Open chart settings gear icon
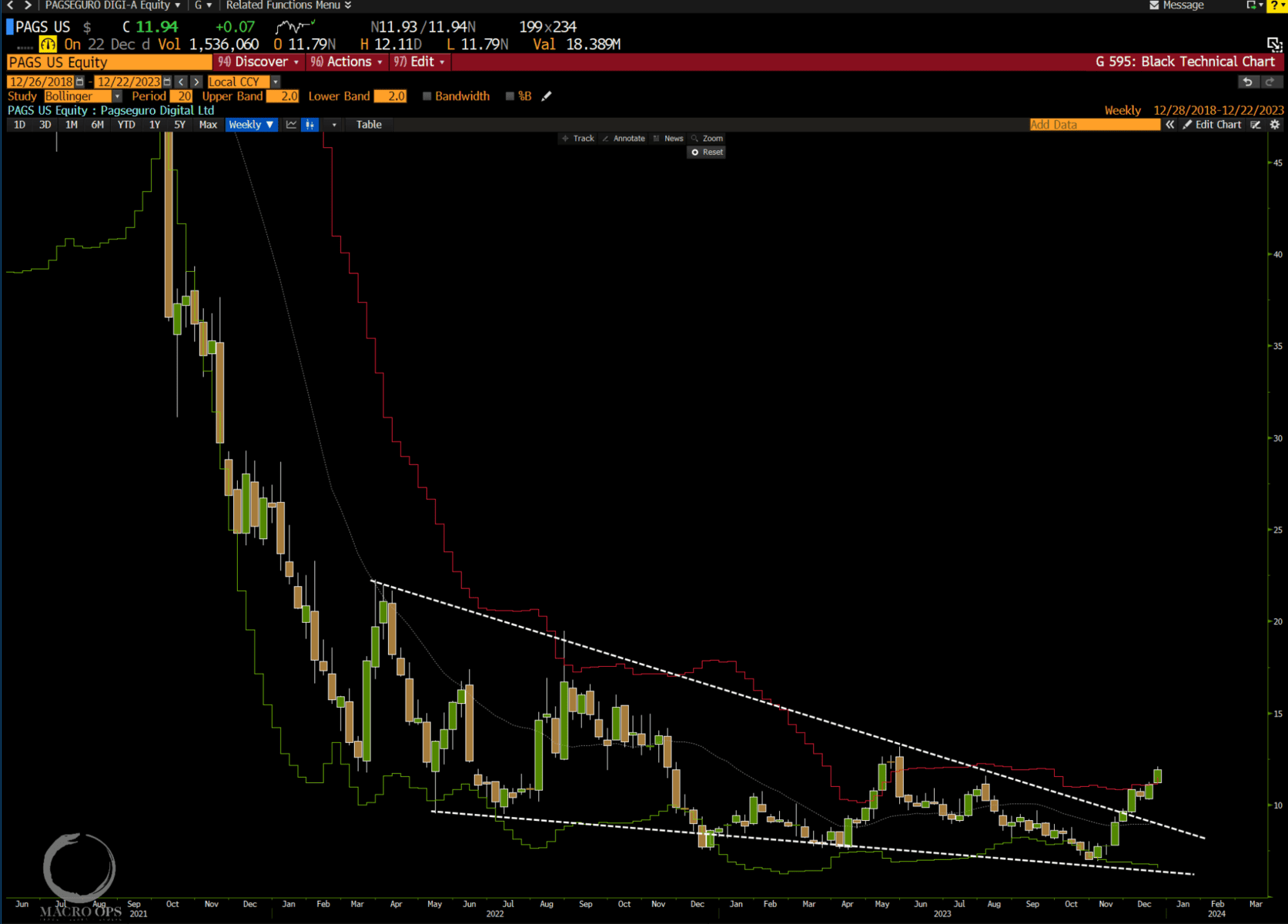The width and height of the screenshot is (1288, 924). [x=1275, y=125]
